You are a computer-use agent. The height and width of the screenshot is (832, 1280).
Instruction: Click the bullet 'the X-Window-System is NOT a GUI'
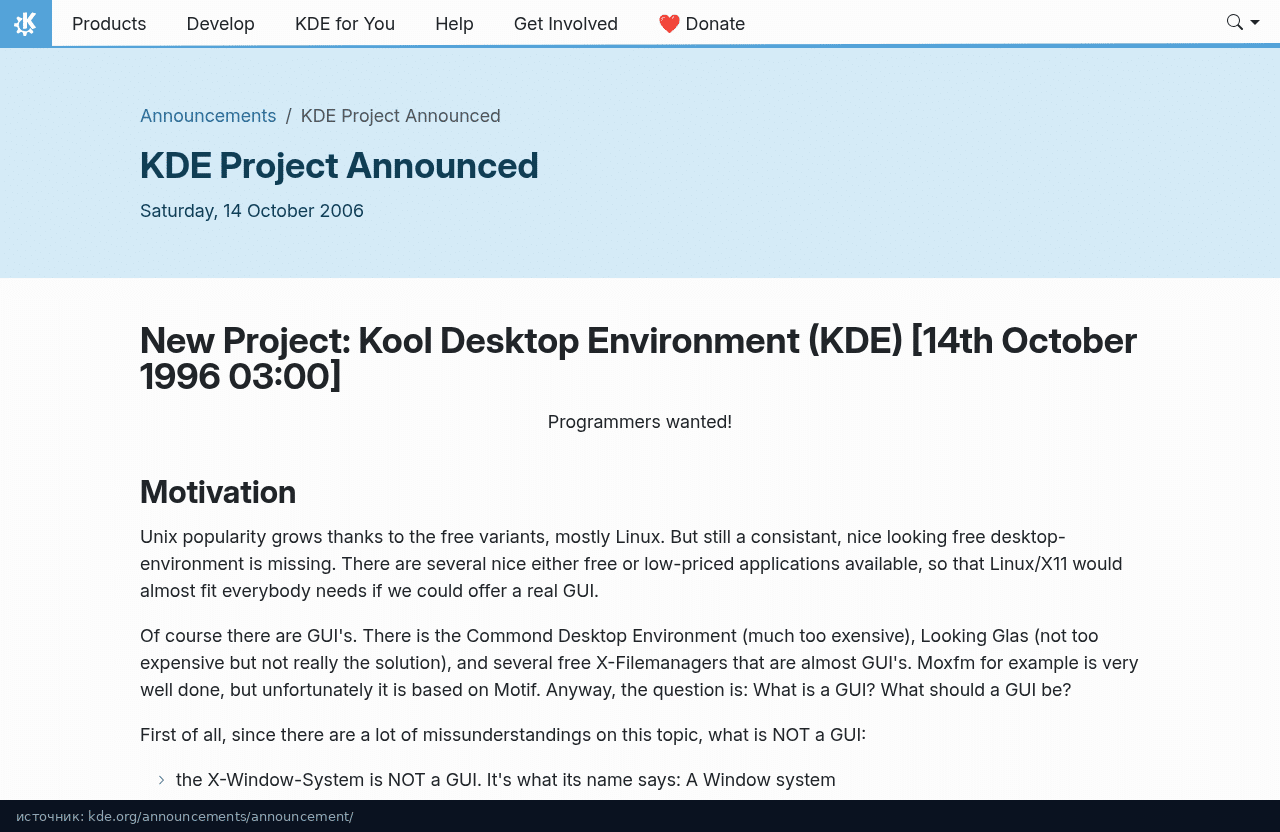[506, 780]
